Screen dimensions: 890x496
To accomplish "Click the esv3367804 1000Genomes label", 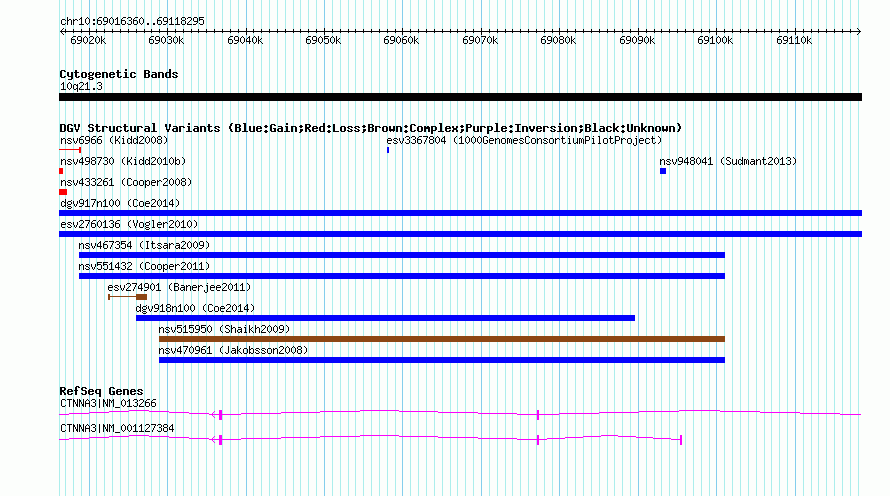I will point(524,140).
